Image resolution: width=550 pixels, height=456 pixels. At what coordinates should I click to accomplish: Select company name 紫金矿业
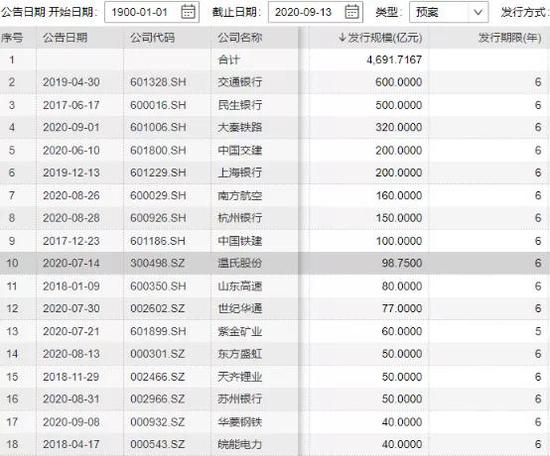[240, 331]
